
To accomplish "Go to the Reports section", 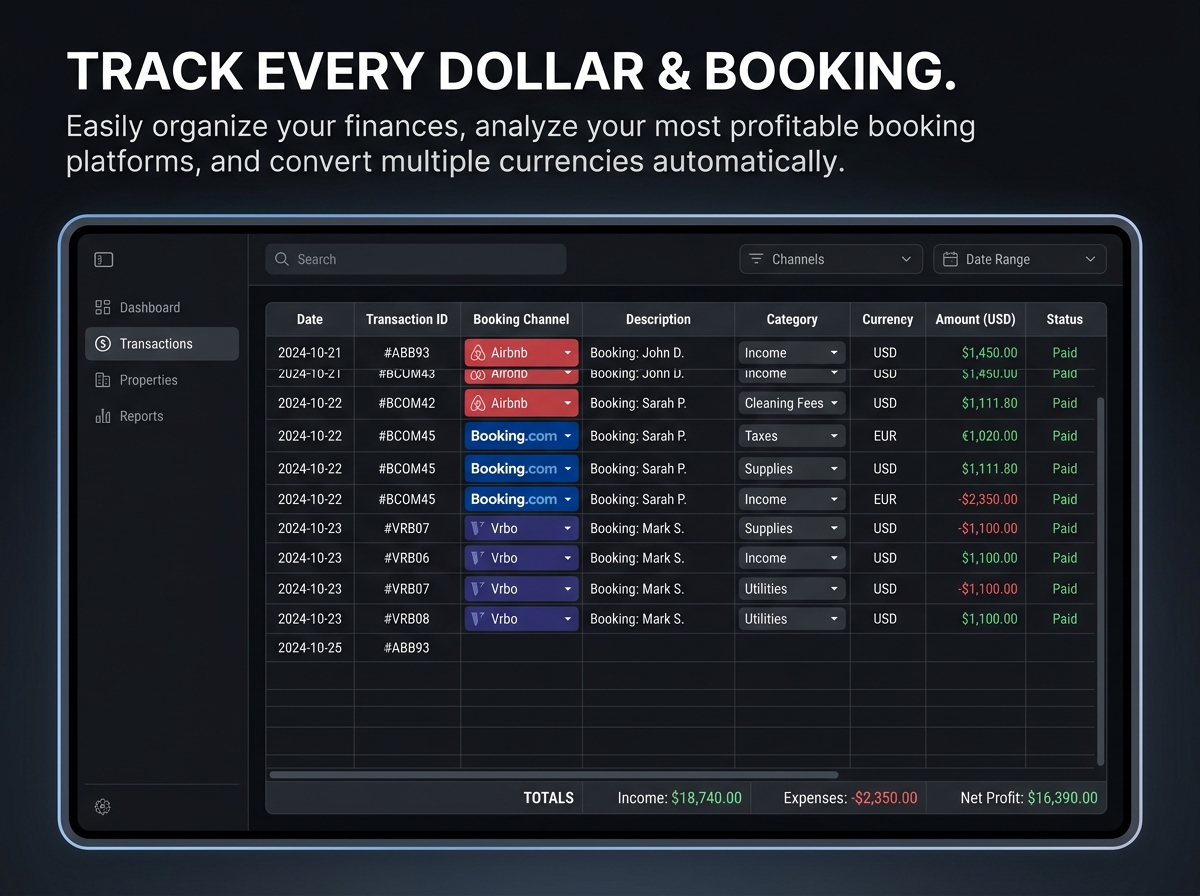I will tap(141, 416).
